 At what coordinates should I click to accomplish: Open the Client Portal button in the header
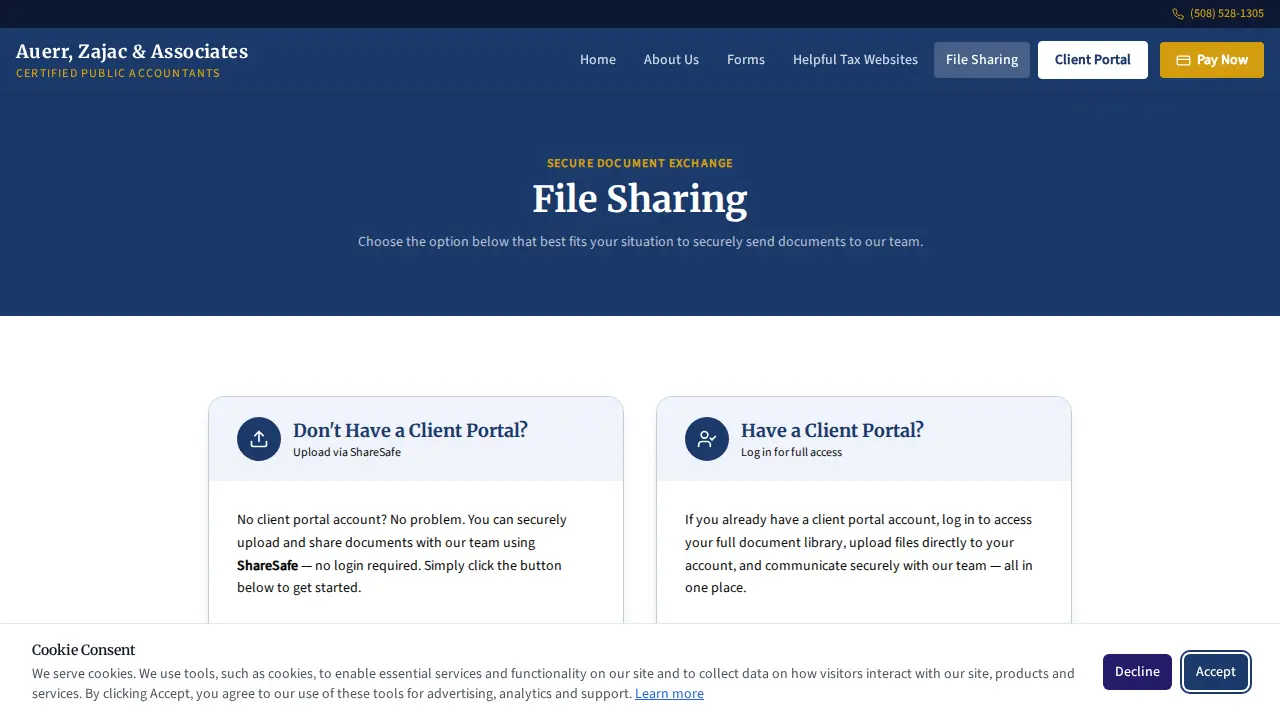[x=1093, y=60]
